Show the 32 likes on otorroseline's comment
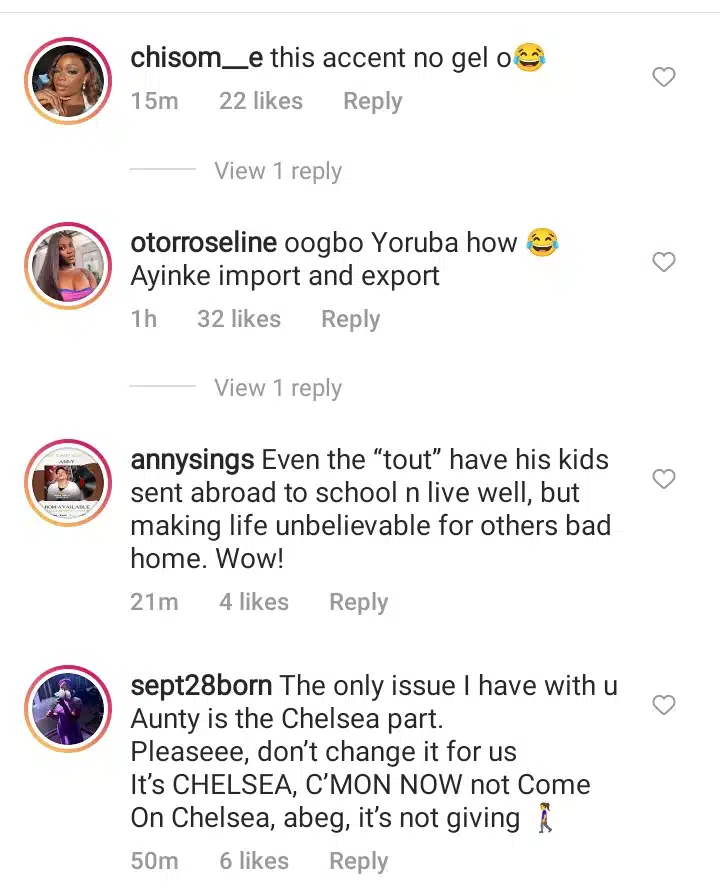Screen dimensions: 720x888 (x=238, y=319)
